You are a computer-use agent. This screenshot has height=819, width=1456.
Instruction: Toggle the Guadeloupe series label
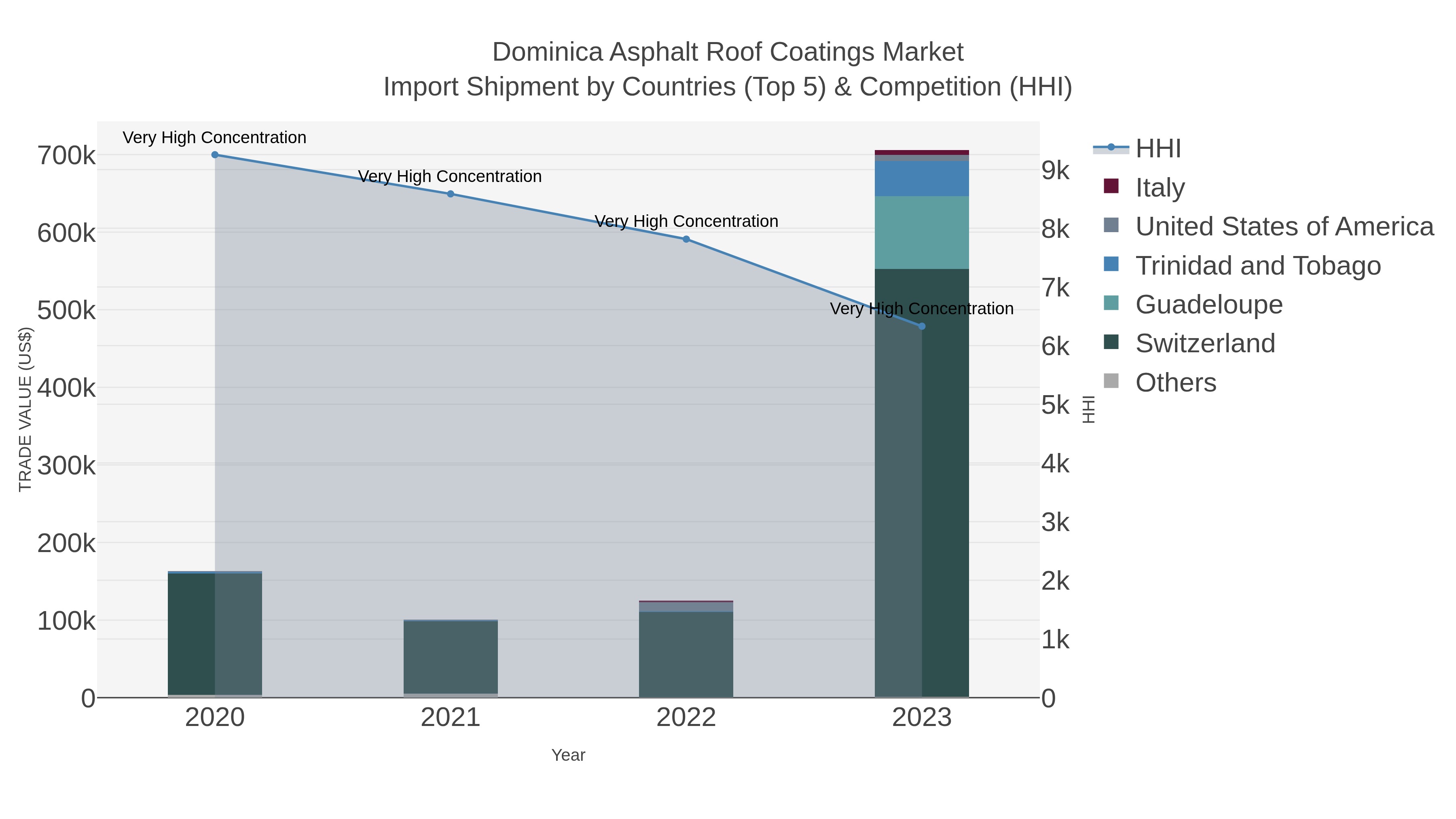coord(1209,304)
